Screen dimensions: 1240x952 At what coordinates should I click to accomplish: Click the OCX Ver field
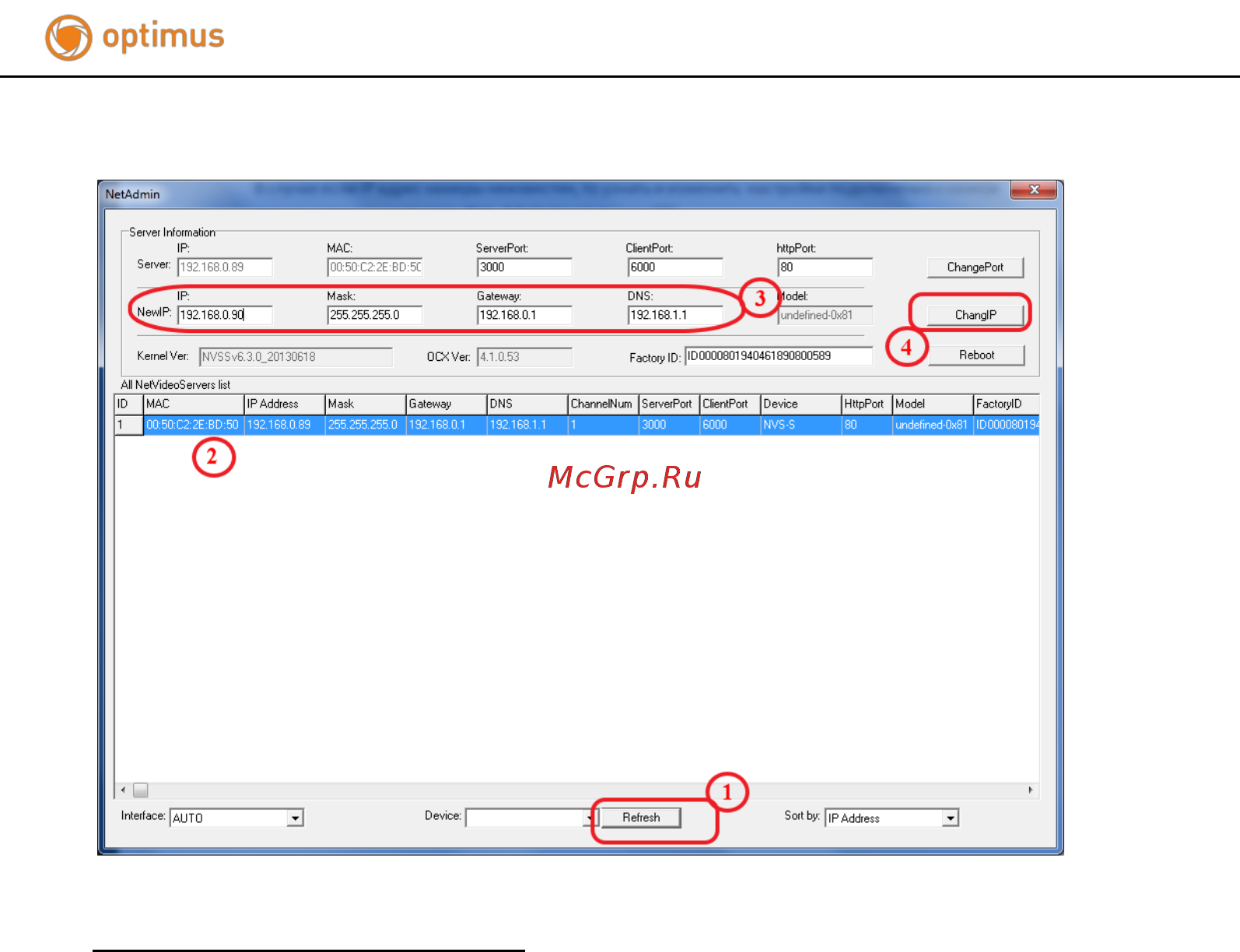pyautogui.click(x=524, y=357)
